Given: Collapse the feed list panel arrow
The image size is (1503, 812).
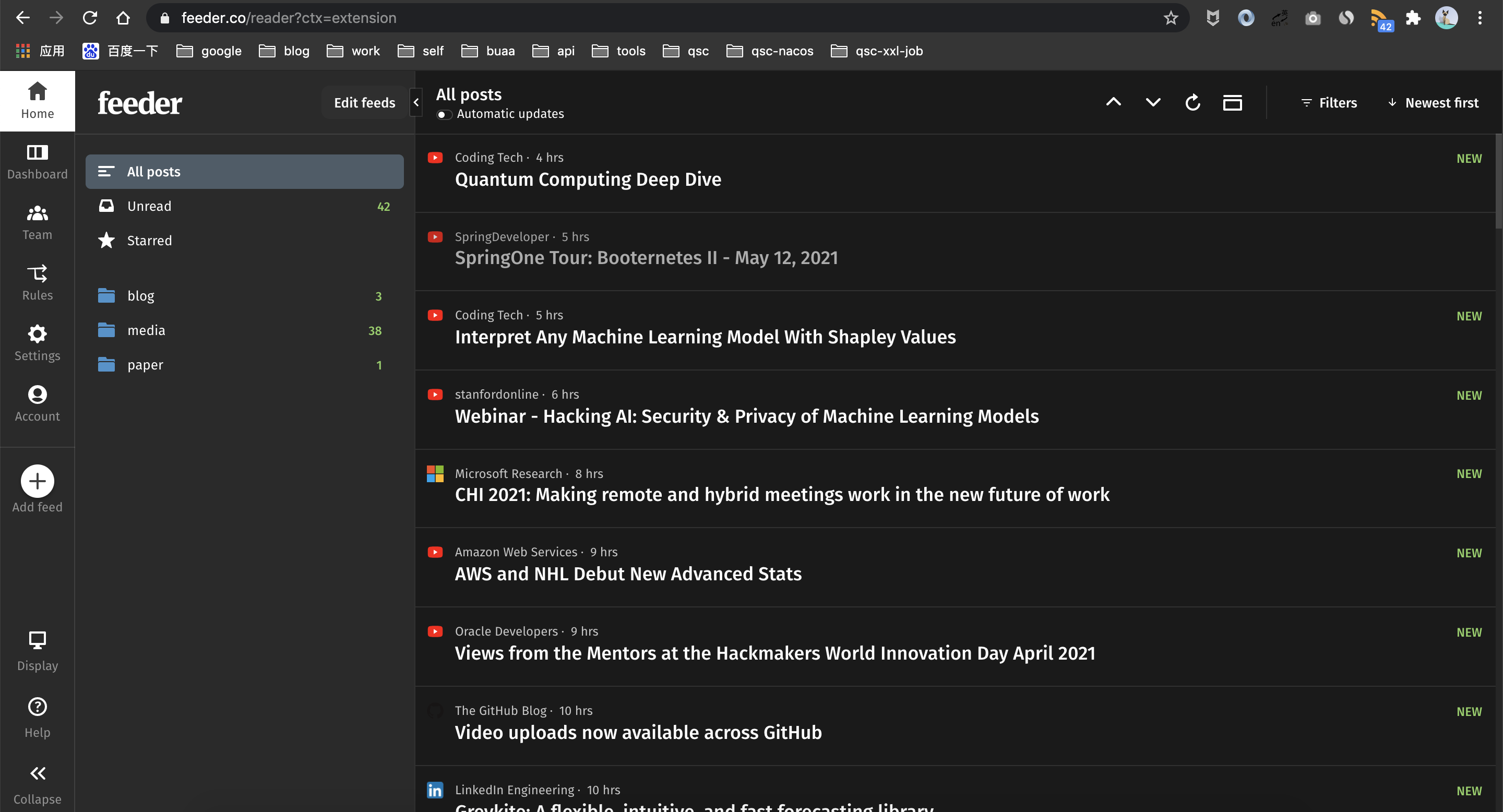Looking at the screenshot, I should (x=416, y=103).
